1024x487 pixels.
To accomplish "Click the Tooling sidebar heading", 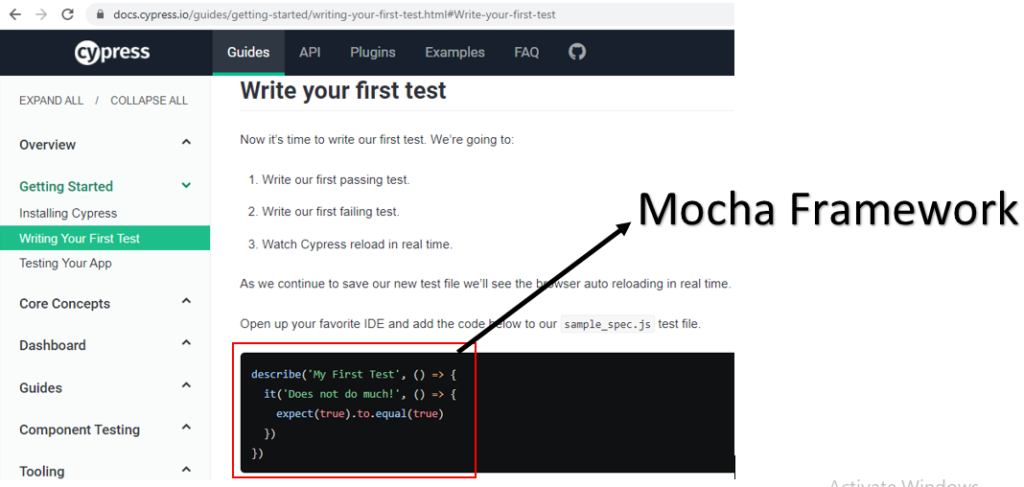I will pyautogui.click(x=42, y=471).
